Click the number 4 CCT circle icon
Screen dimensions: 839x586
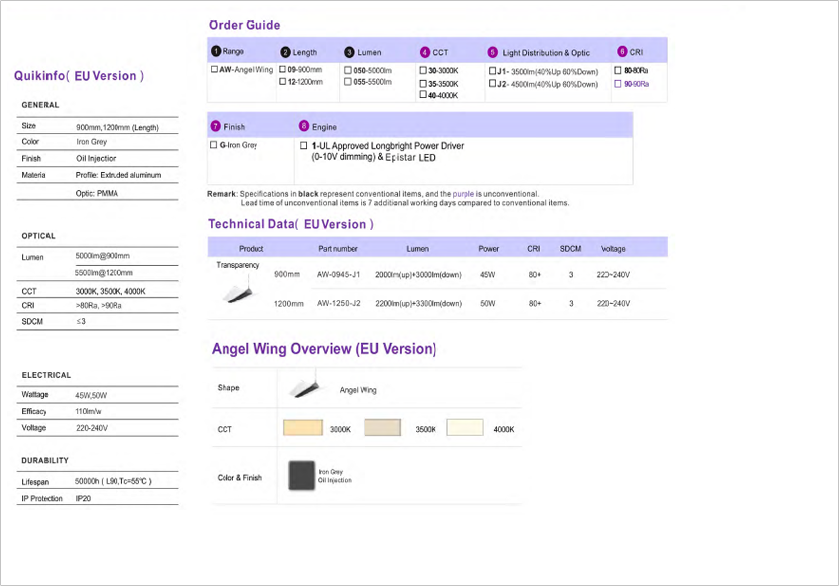click(x=425, y=52)
